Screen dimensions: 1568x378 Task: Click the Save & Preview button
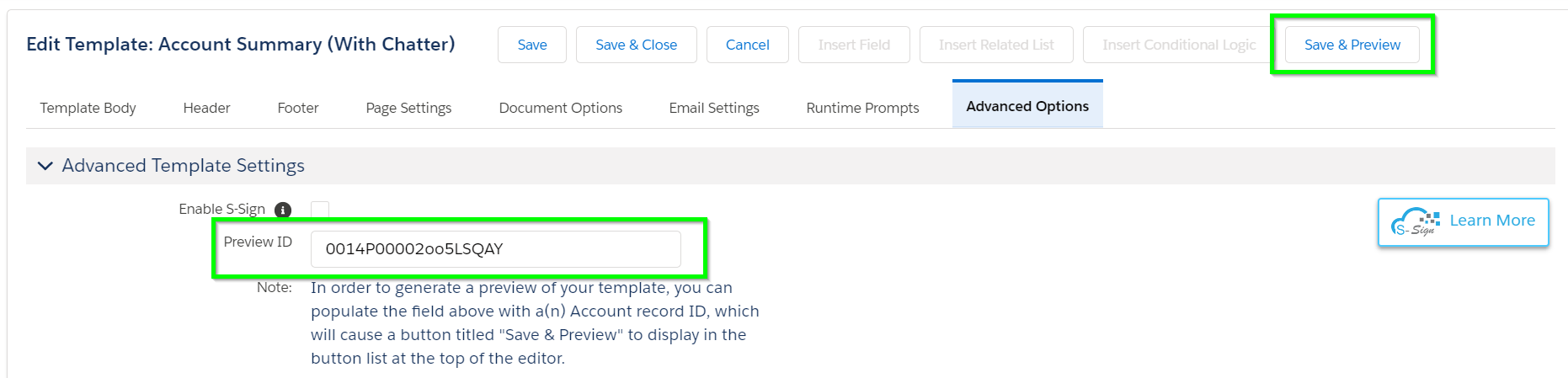pos(1352,45)
